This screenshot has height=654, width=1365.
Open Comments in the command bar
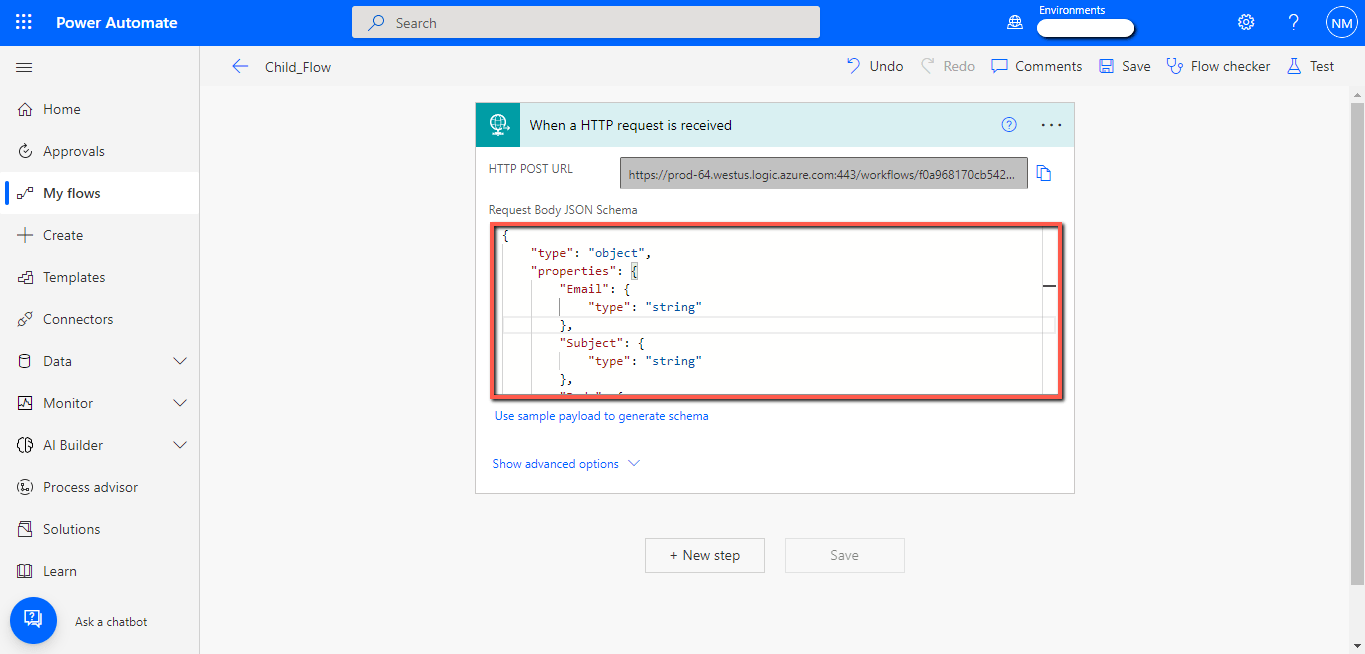click(x=1036, y=66)
